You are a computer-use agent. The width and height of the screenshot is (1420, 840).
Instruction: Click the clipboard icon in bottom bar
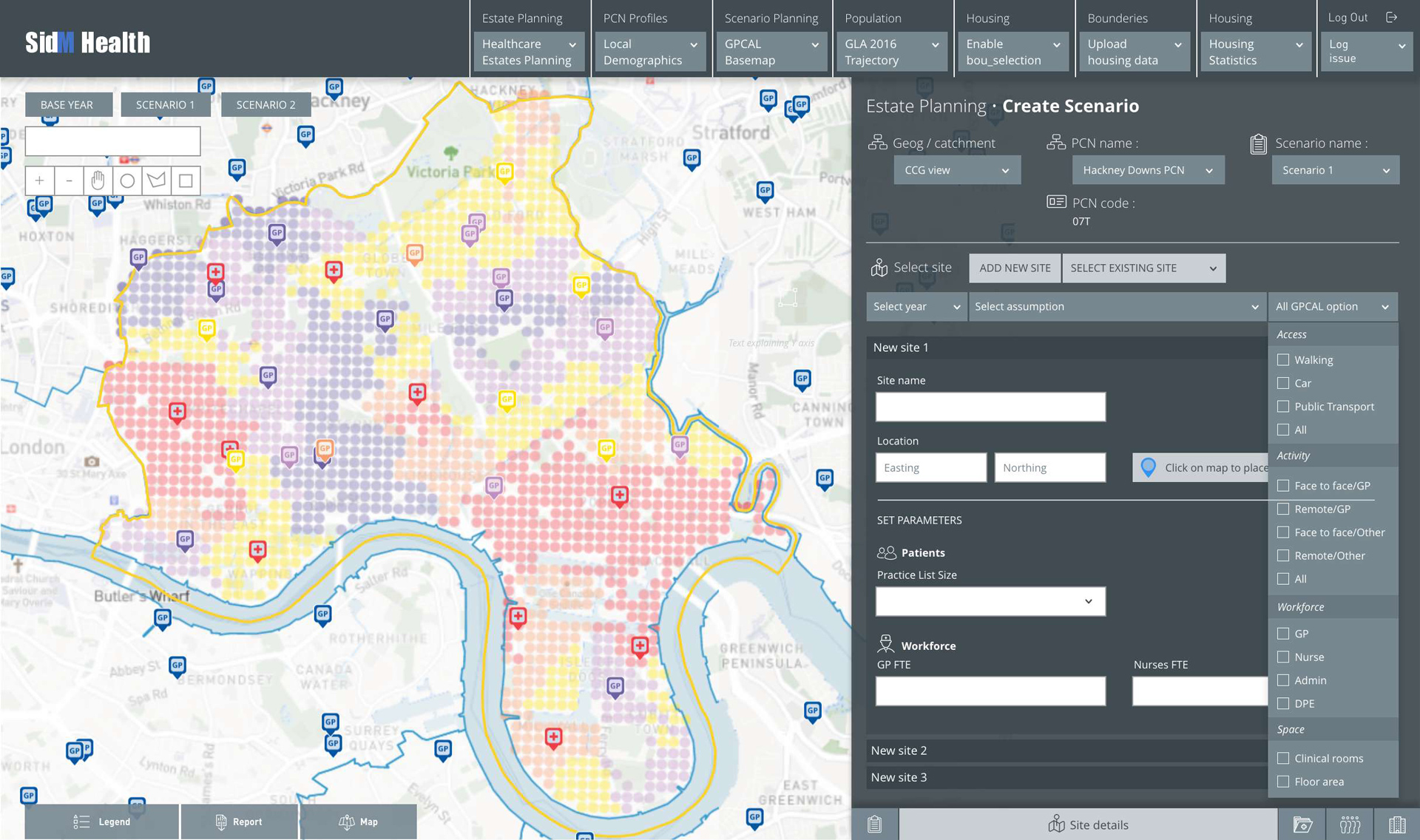[x=874, y=824]
